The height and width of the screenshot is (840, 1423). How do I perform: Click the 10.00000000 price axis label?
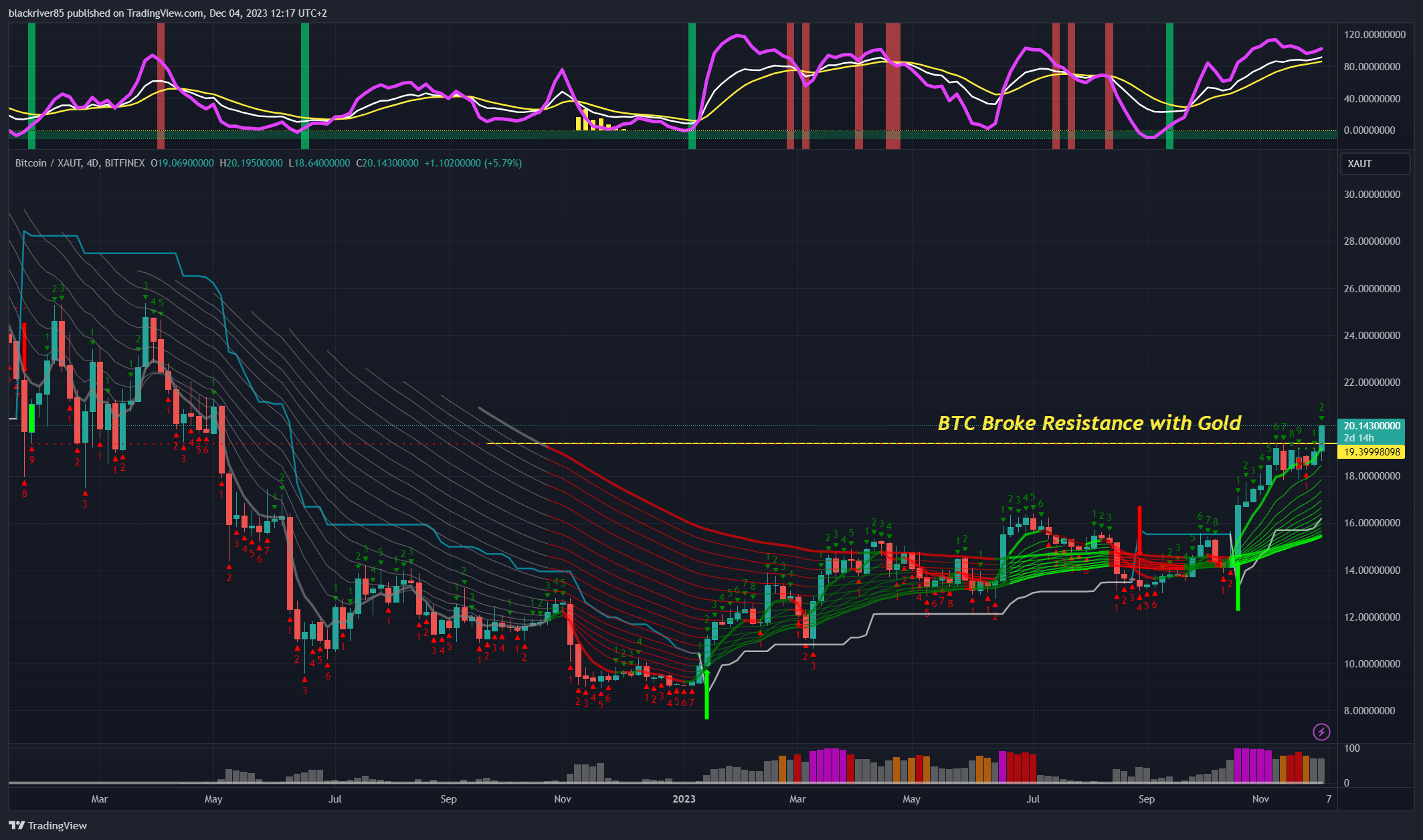(x=1371, y=664)
